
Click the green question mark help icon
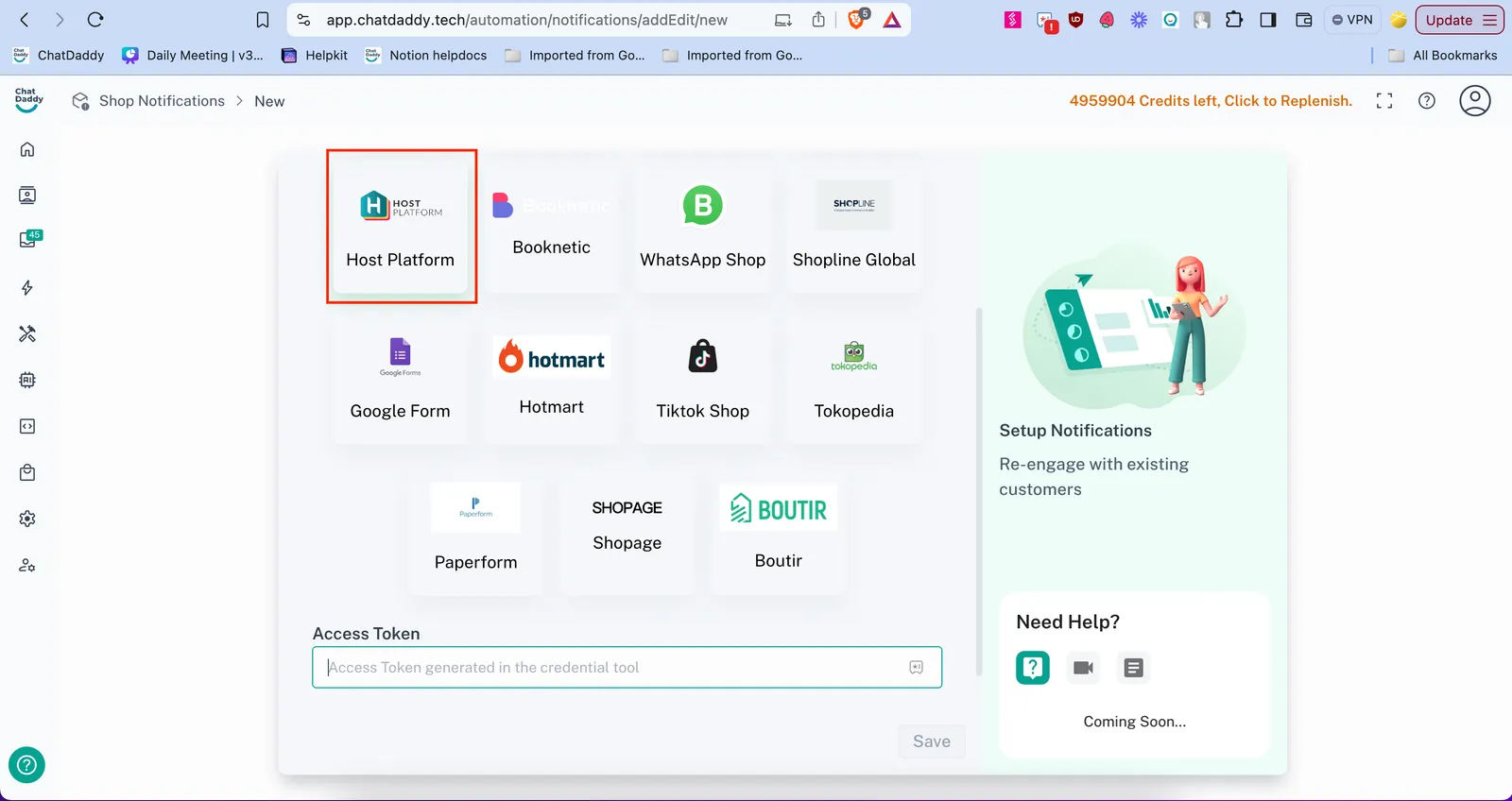1033,668
